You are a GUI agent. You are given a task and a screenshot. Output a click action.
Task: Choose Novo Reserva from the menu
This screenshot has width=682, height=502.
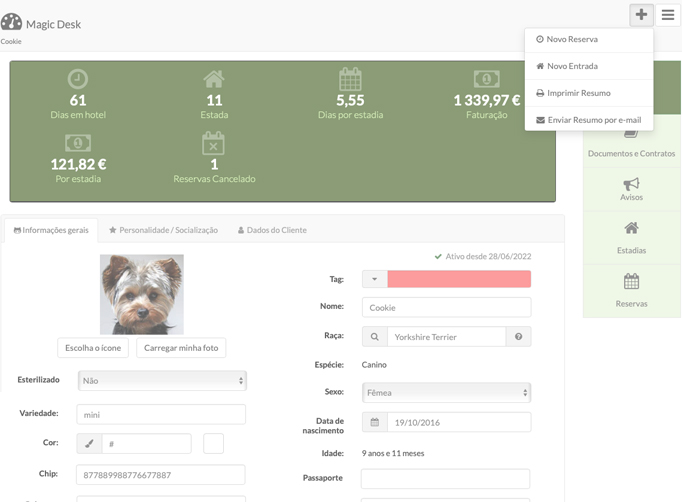click(589, 40)
